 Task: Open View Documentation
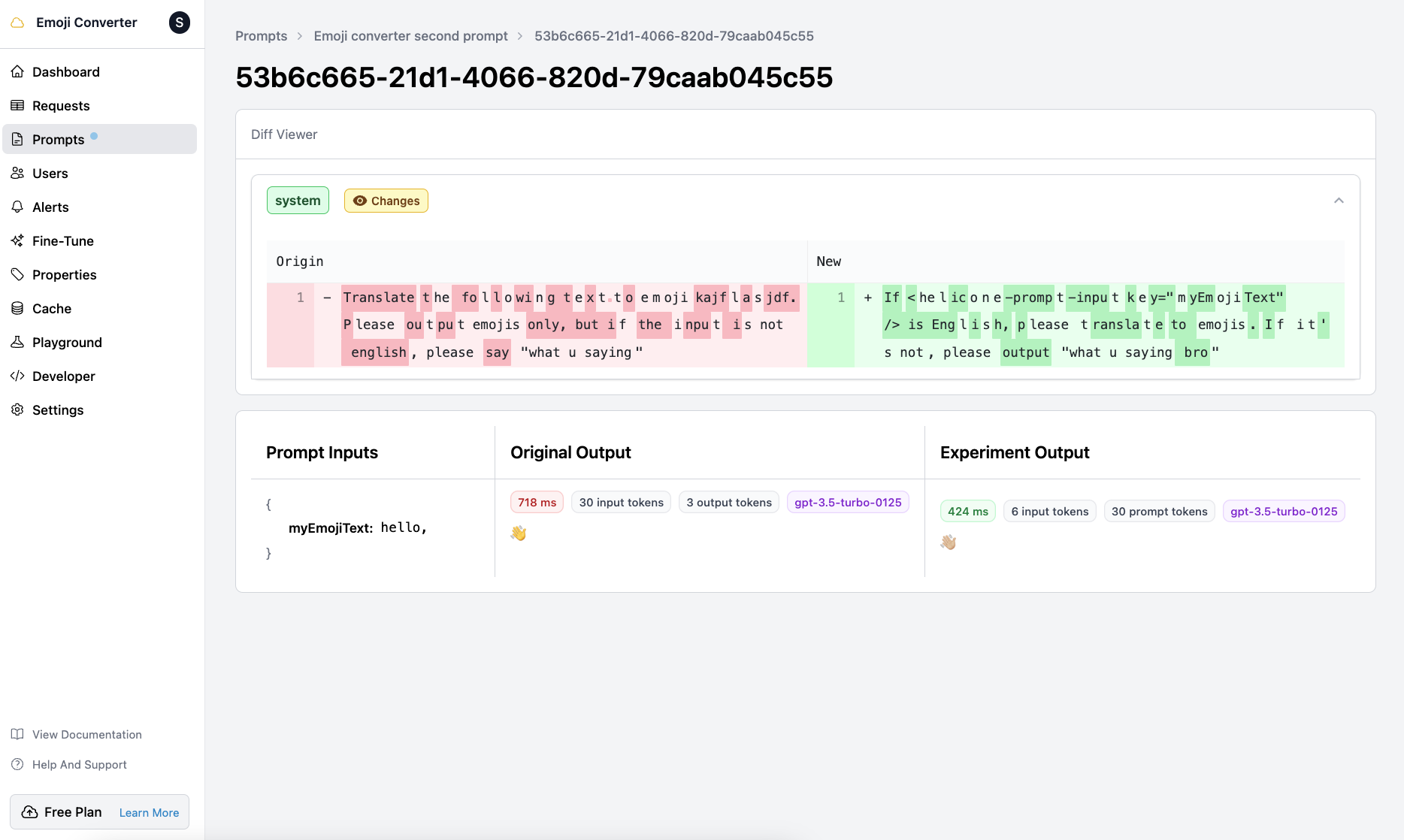pyautogui.click(x=86, y=734)
